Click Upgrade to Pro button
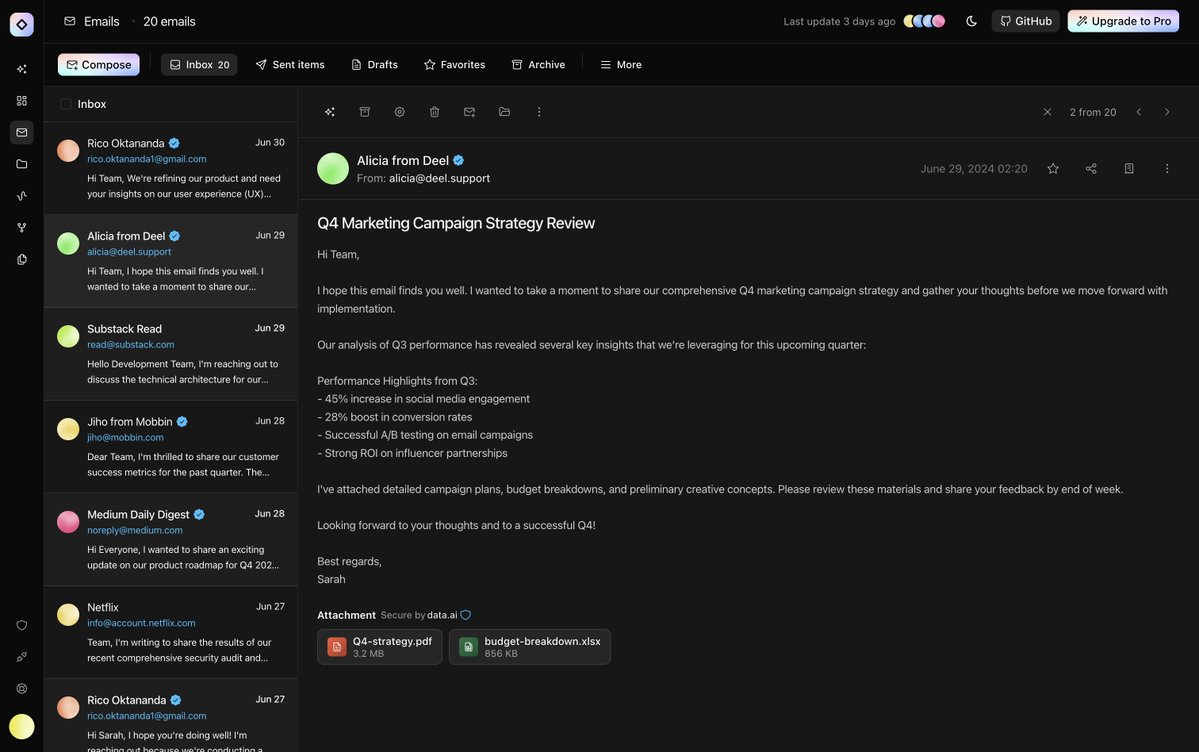Viewport: 1199px width, 752px height. 1123,21
